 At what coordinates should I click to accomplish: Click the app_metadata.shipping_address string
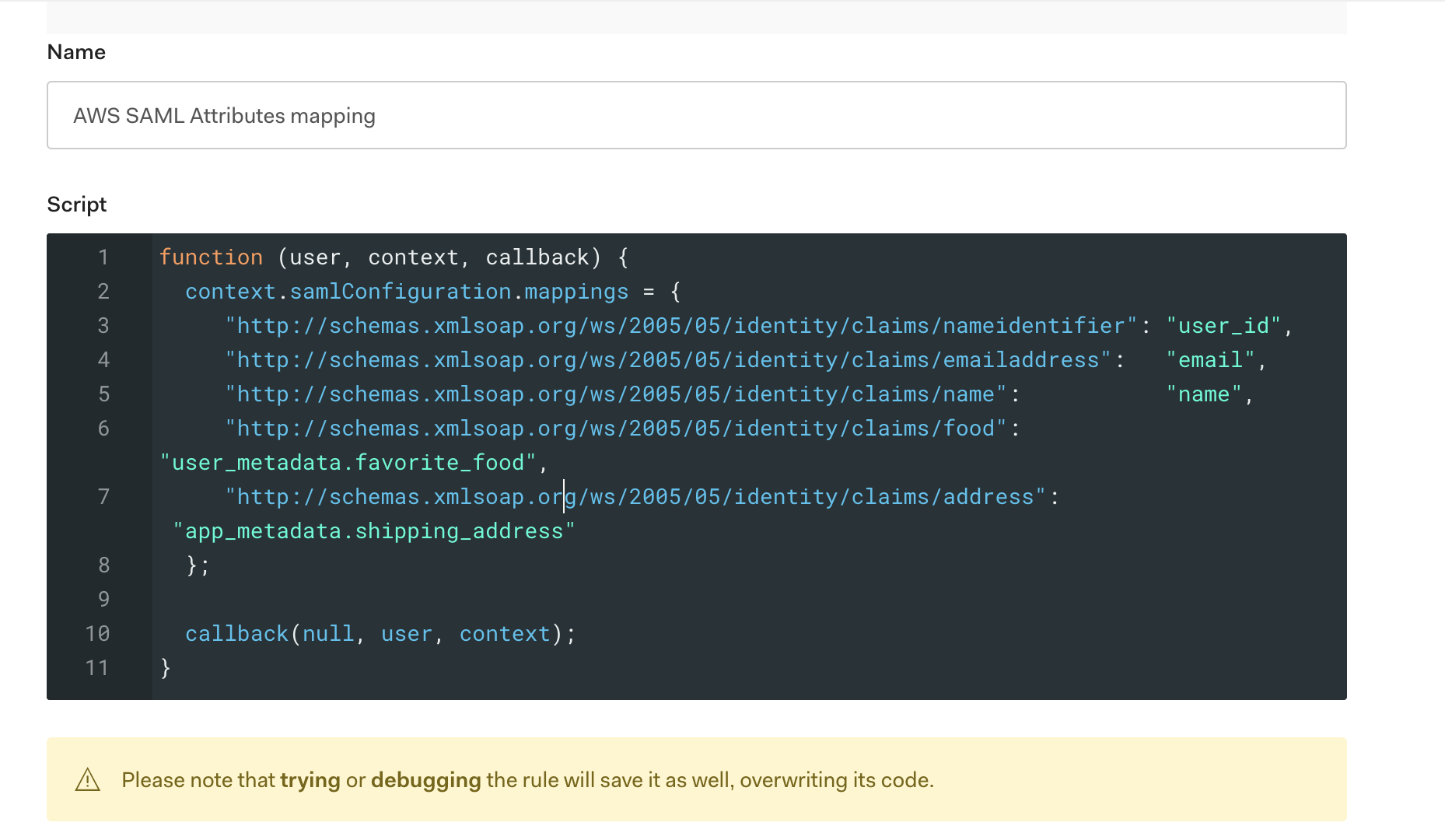(x=373, y=530)
